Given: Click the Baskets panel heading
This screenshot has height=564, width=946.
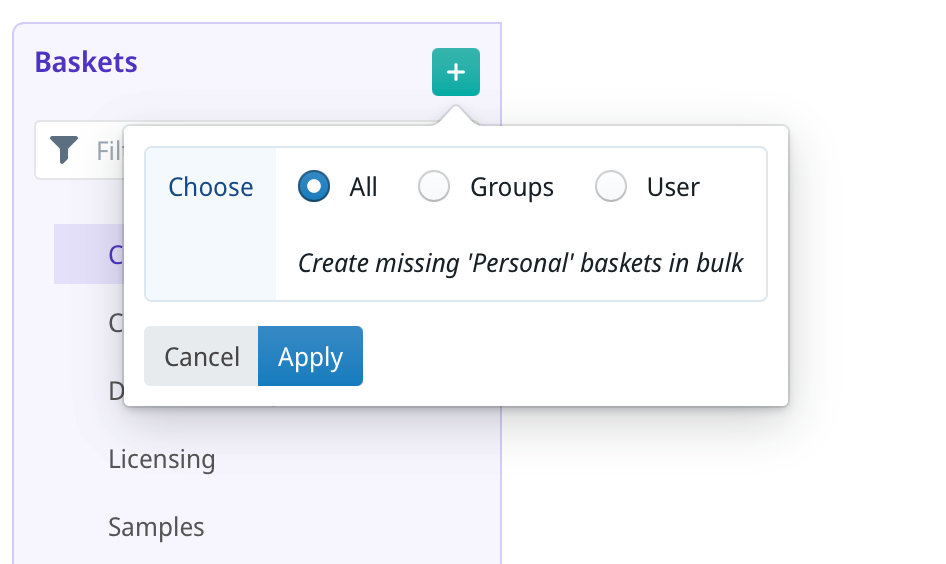Looking at the screenshot, I should [x=86, y=62].
